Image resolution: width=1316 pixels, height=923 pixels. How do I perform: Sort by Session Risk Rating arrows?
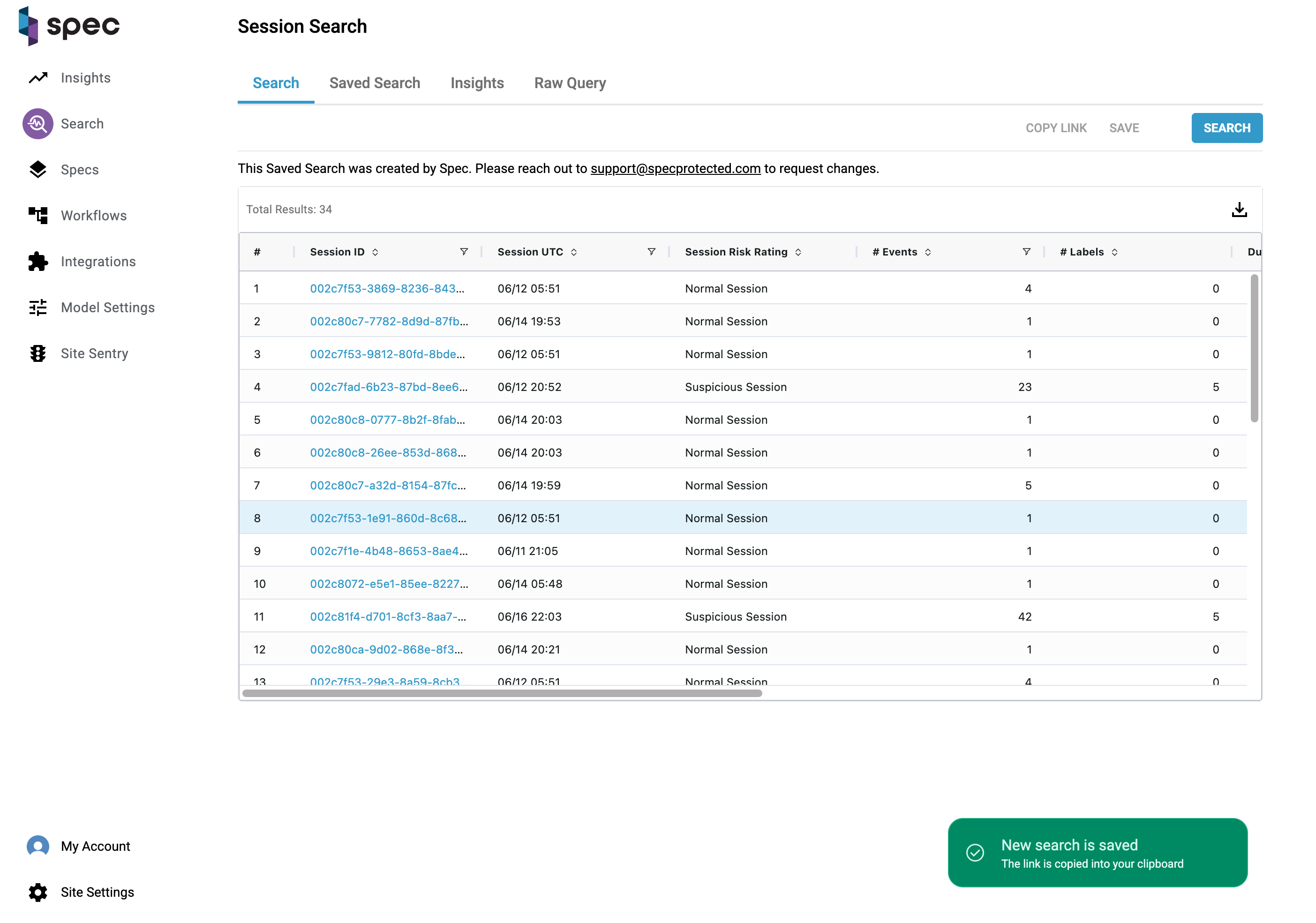tap(798, 252)
